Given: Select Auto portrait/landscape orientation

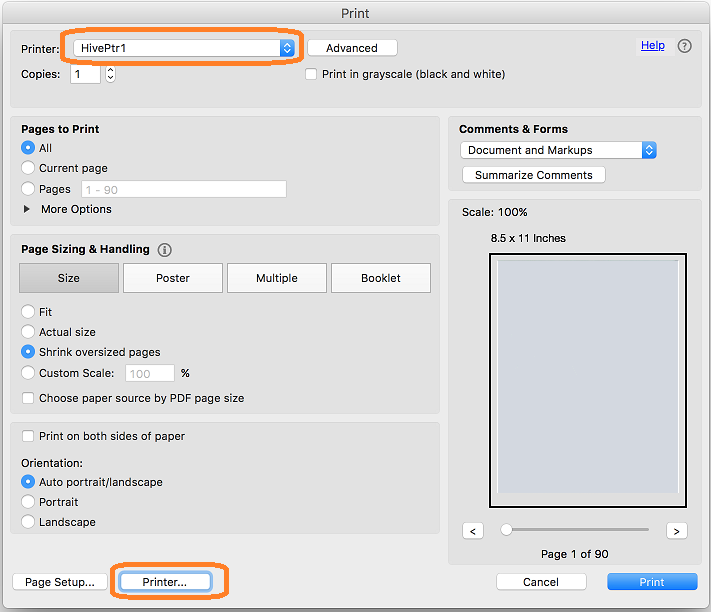Looking at the screenshot, I should coord(28,481).
